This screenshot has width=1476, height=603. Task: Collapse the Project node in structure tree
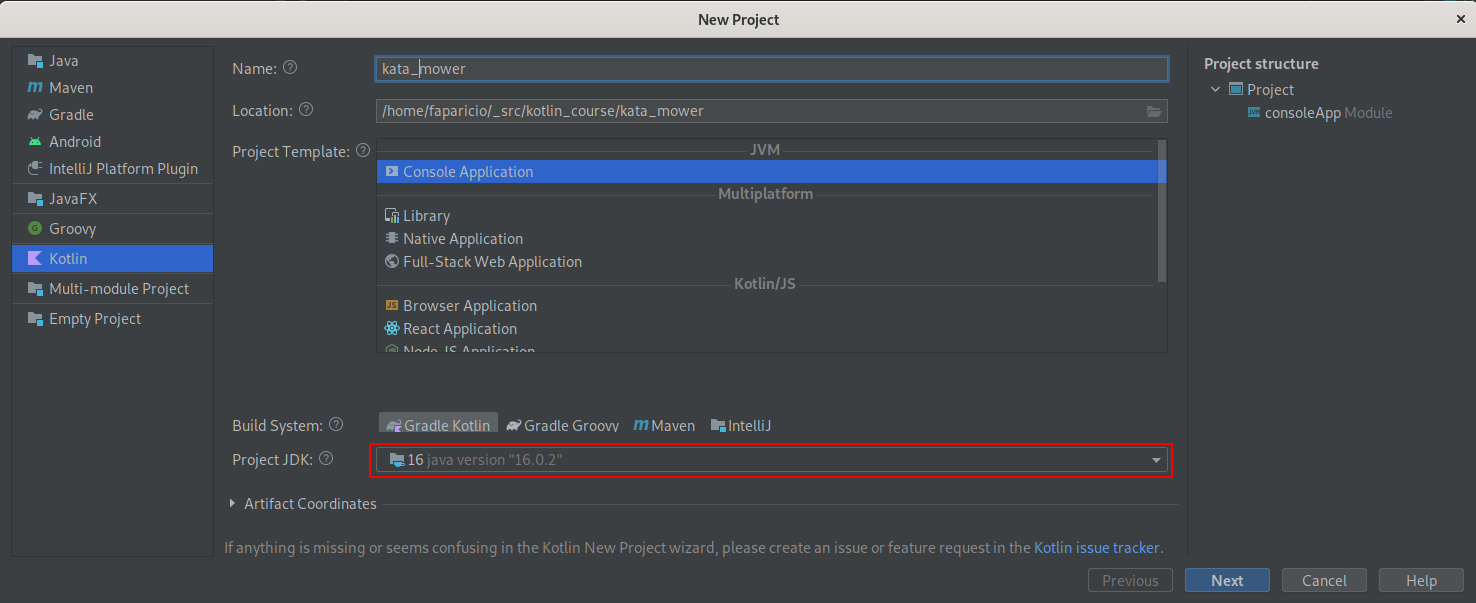(1215, 90)
